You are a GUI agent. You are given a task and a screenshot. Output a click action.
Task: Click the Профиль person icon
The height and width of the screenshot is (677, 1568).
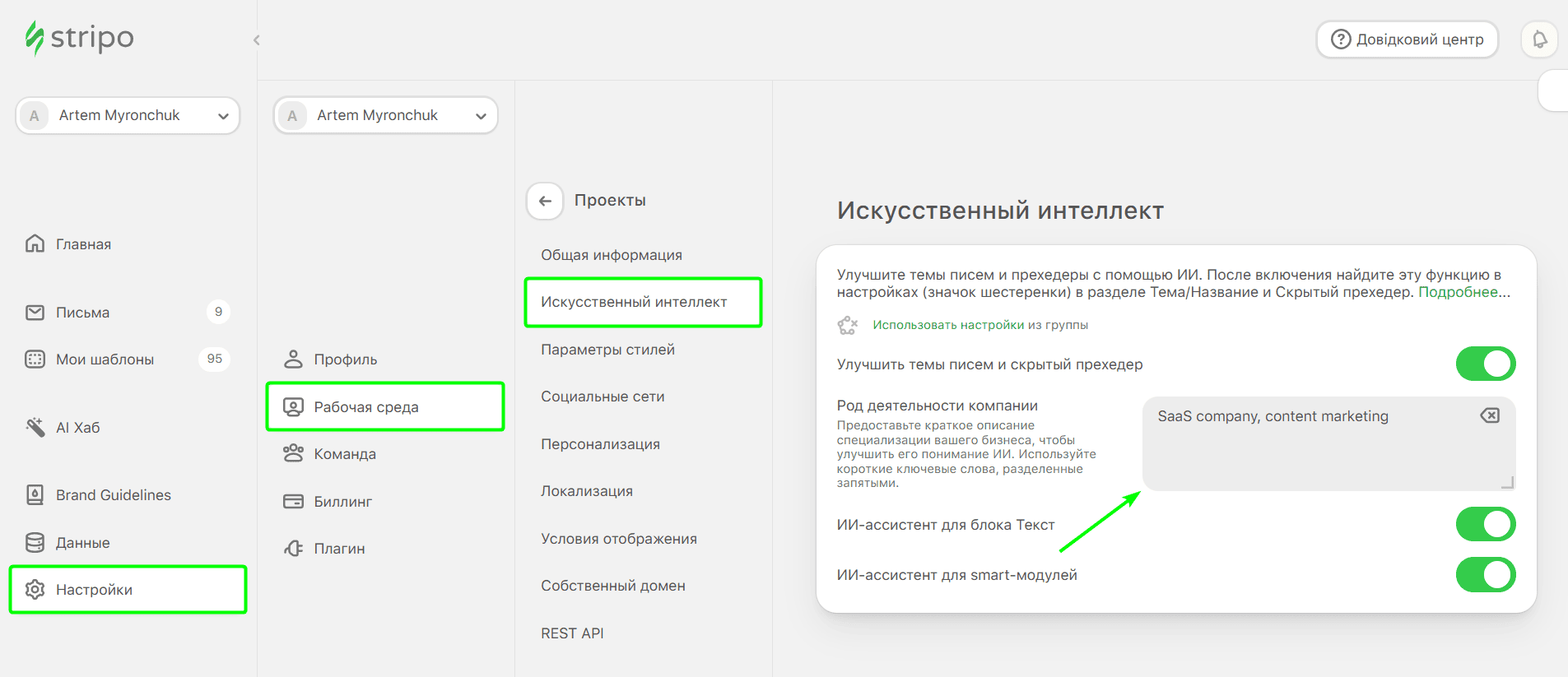click(293, 359)
